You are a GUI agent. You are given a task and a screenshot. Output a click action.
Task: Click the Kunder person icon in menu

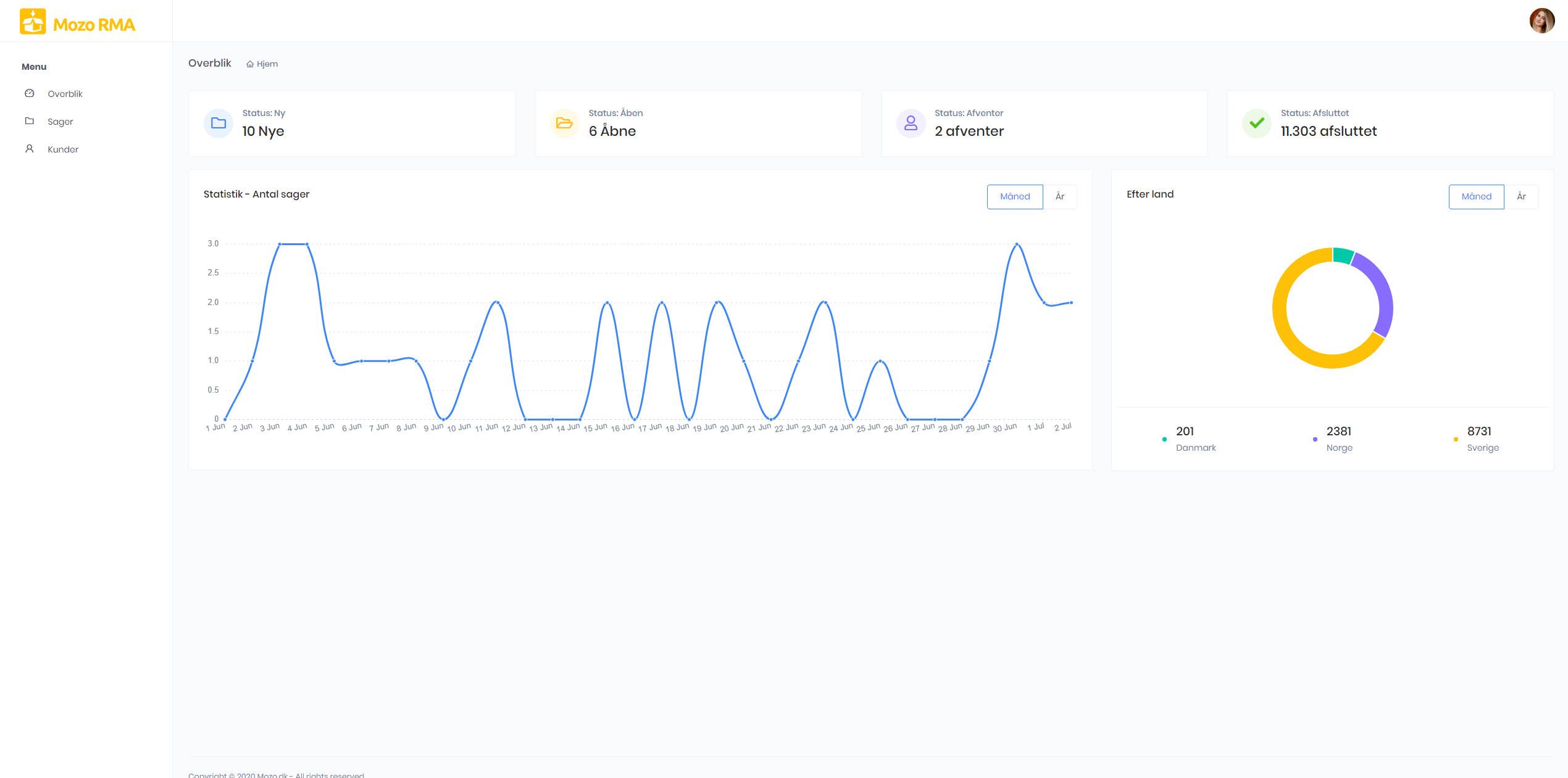[x=29, y=149]
